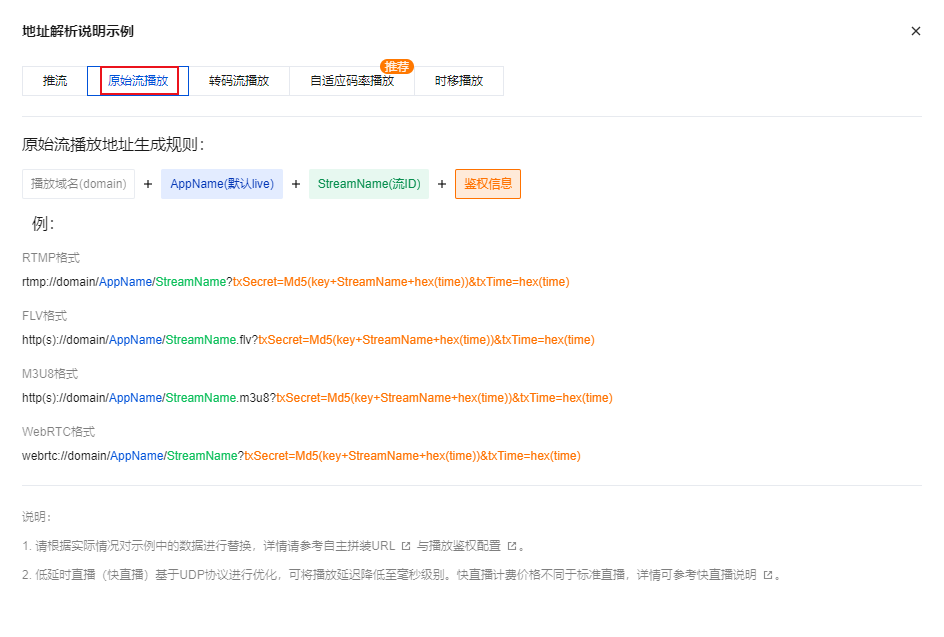This screenshot has width=944, height=637.
Task: Open the 自主拼装URL link
Action: coord(359,546)
